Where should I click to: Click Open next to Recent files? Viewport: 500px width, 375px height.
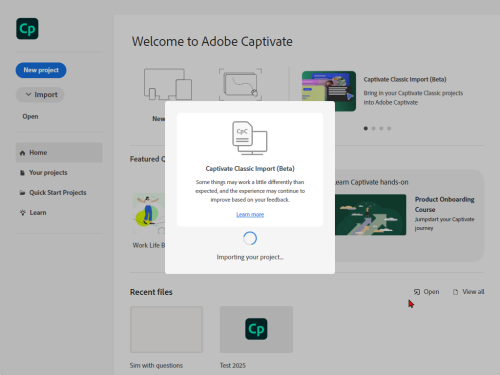tap(427, 292)
